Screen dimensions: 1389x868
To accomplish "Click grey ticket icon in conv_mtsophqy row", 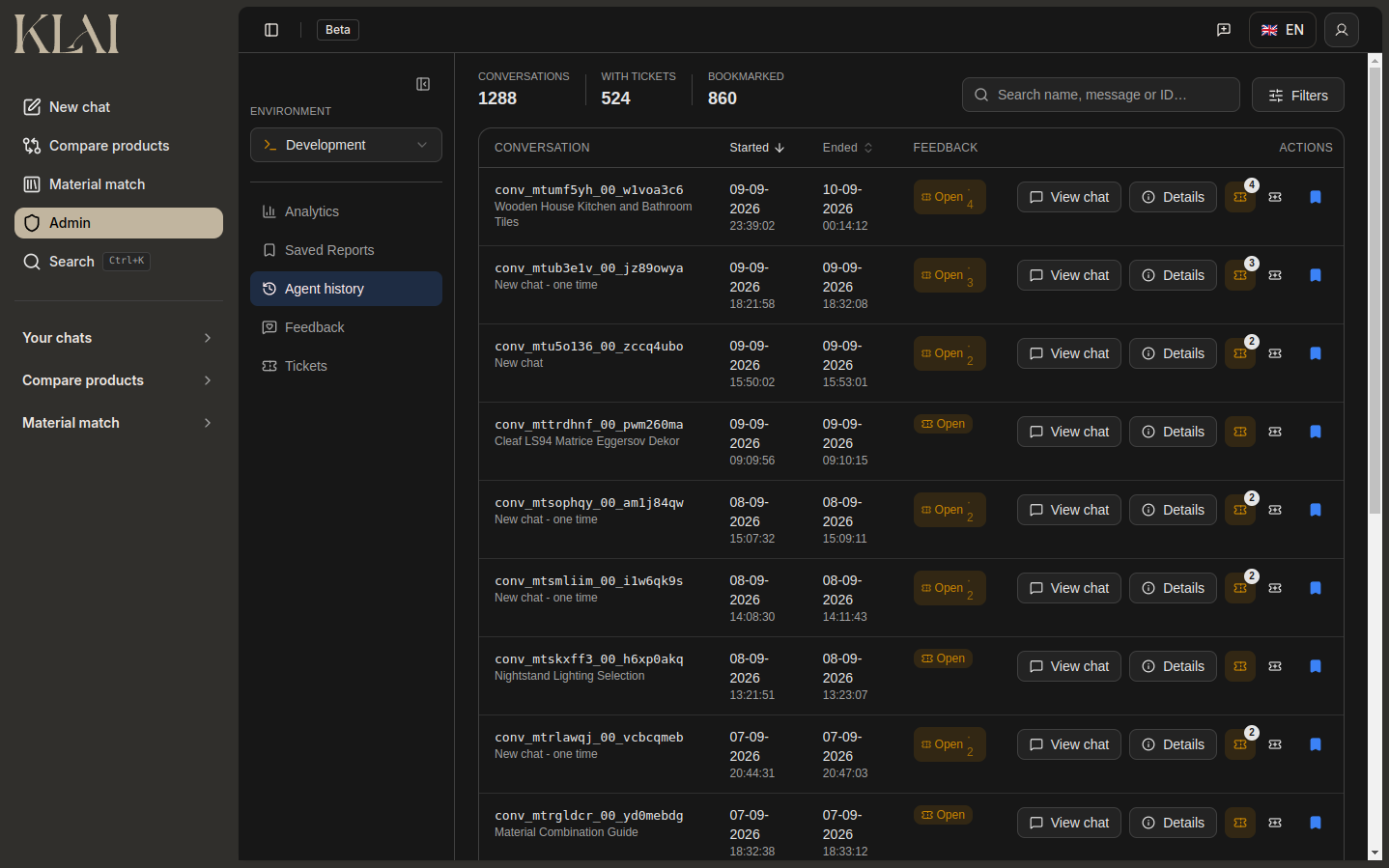I will pyautogui.click(x=1275, y=510).
